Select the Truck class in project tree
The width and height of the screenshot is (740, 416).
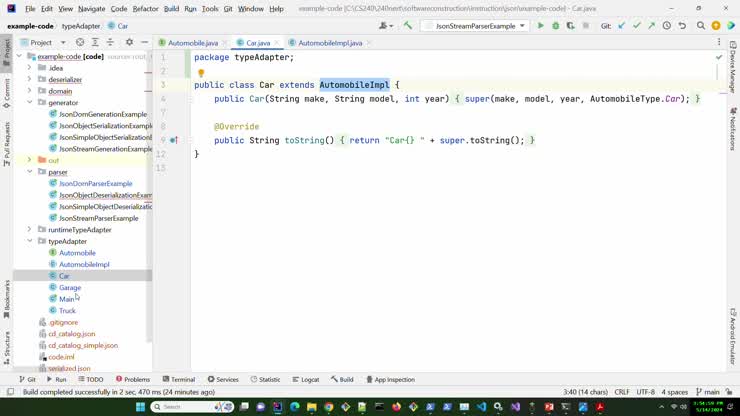click(x=67, y=311)
